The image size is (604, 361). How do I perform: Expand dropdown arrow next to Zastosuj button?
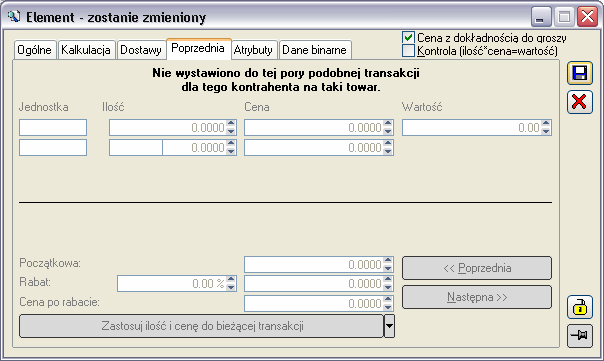coord(389,326)
